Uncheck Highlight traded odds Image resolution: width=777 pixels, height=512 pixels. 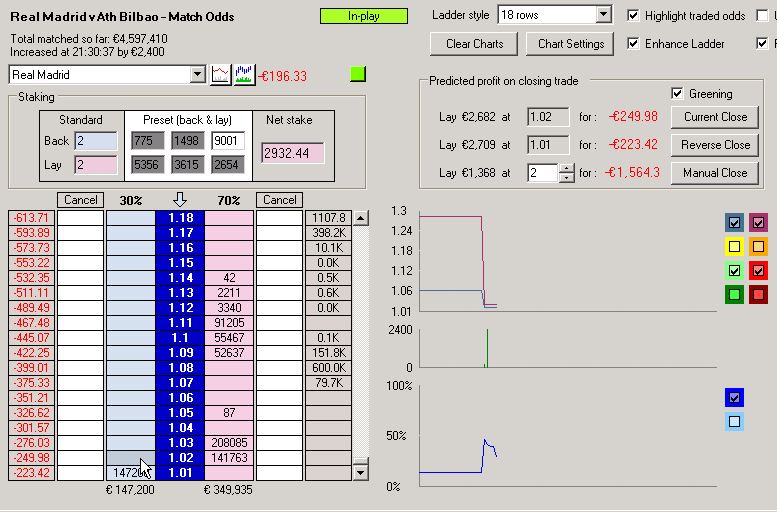[633, 16]
